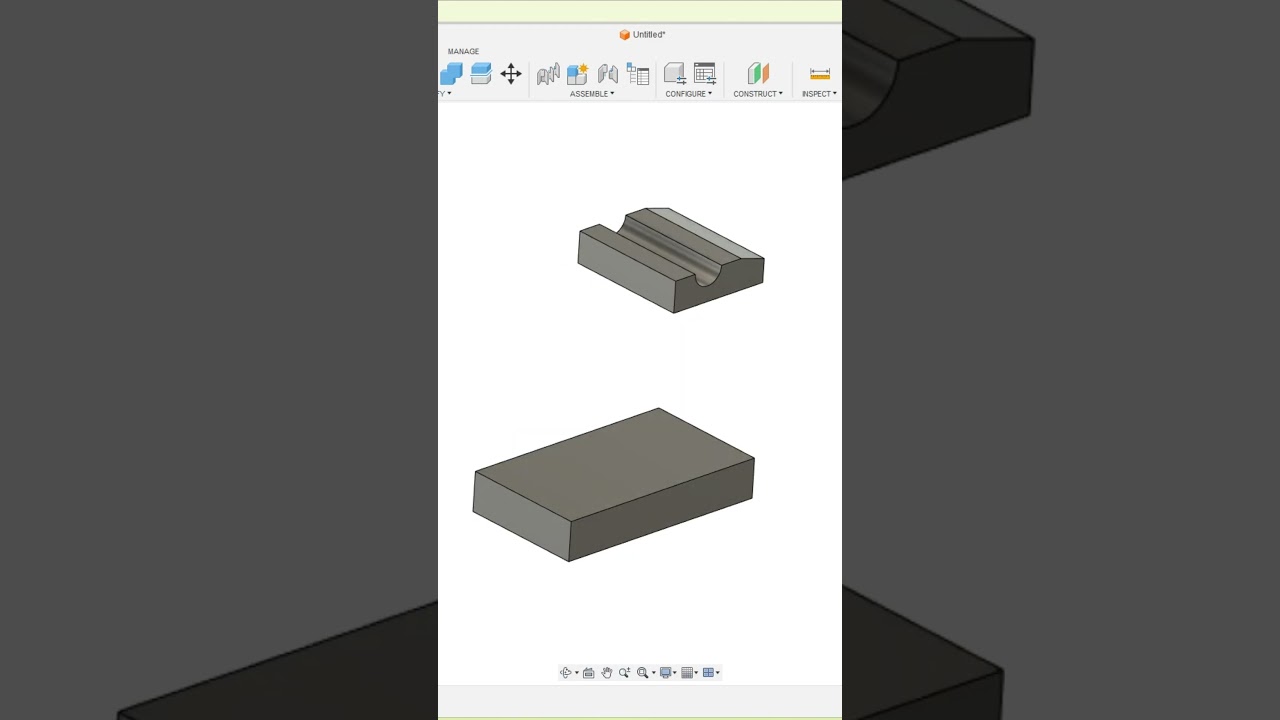The image size is (1280, 720).
Task: Expand the INSPECT dropdown menu
Action: point(819,94)
